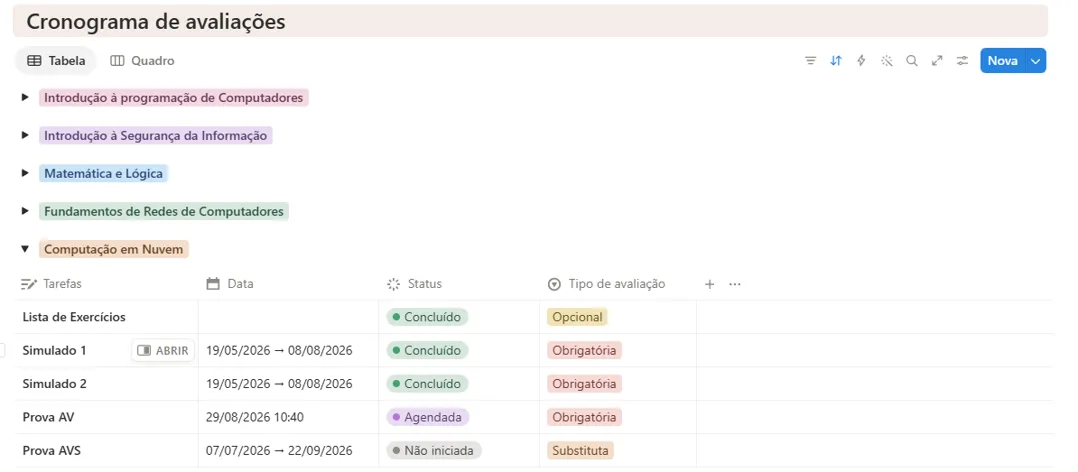The width and height of the screenshot is (1078, 472).
Task: Select the Simulado 1 task name
Action: 54,350
